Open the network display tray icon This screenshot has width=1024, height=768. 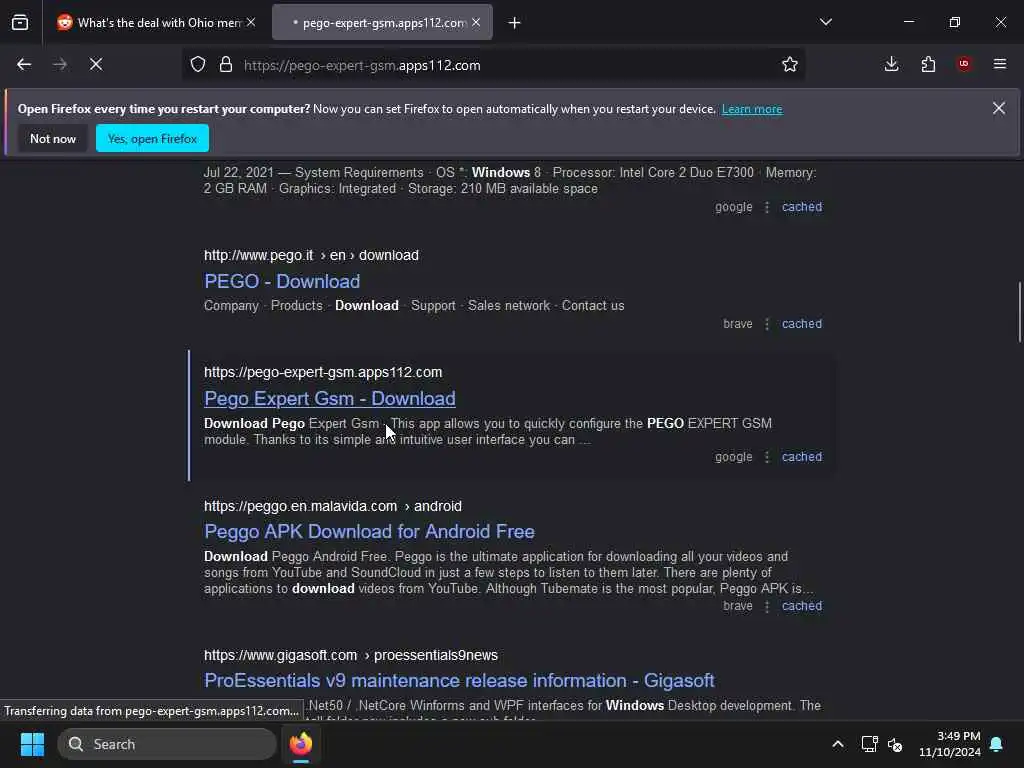[x=869, y=744]
